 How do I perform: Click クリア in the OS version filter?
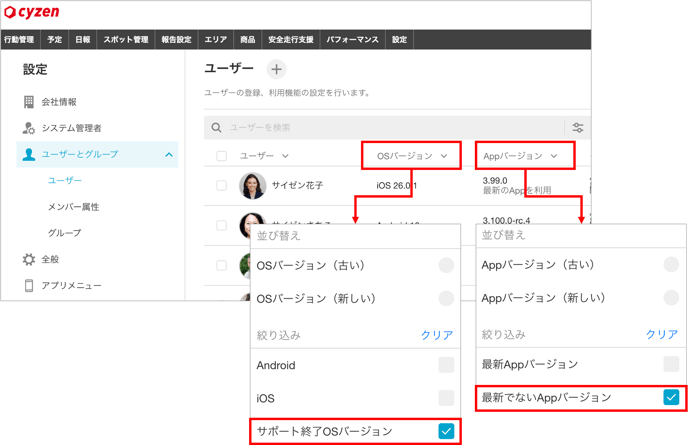click(436, 335)
